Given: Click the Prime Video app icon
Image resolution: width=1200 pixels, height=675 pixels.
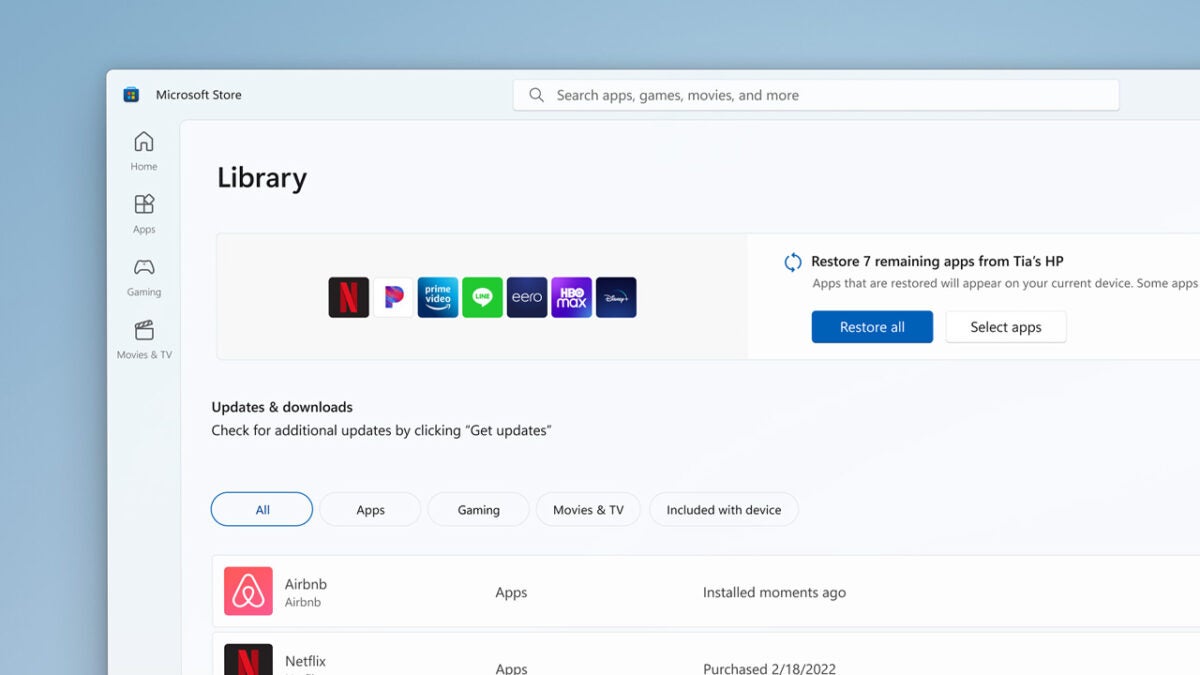Looking at the screenshot, I should (438, 297).
